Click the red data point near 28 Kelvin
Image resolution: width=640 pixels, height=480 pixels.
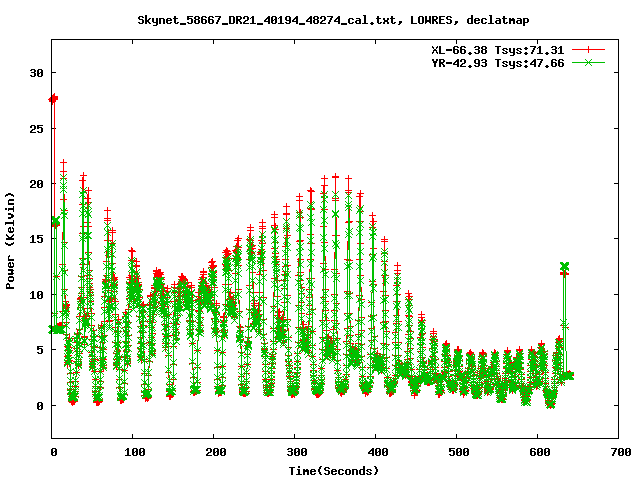[x=53, y=99]
